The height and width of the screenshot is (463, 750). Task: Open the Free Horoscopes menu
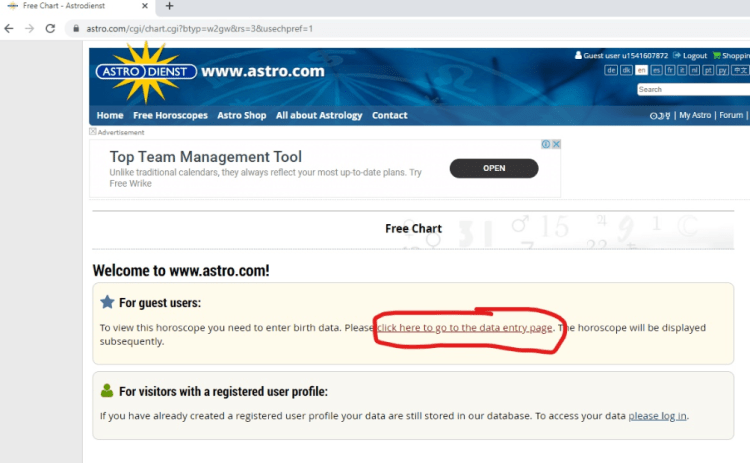click(x=170, y=115)
